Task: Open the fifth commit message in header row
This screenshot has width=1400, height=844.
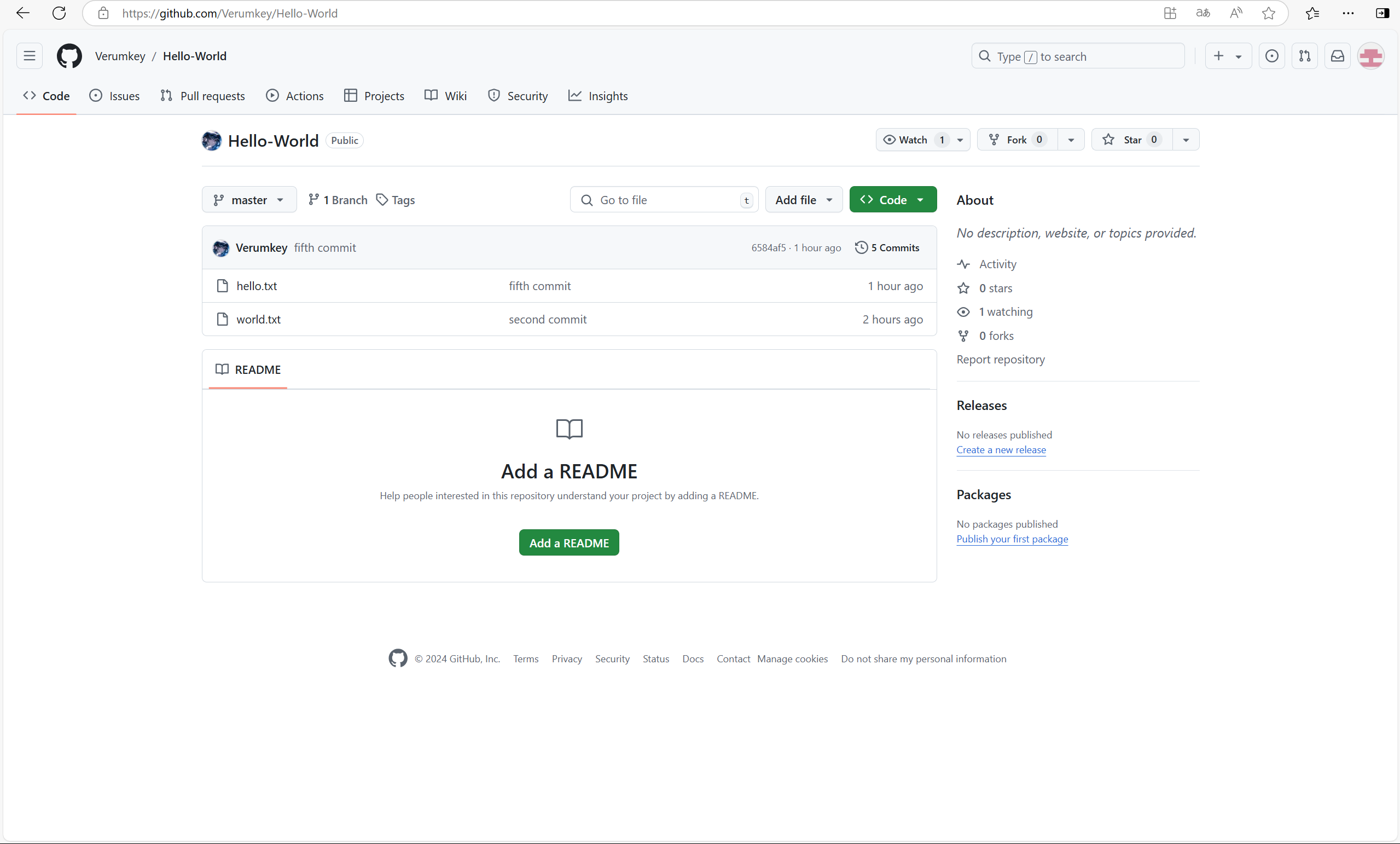Action: (325, 248)
